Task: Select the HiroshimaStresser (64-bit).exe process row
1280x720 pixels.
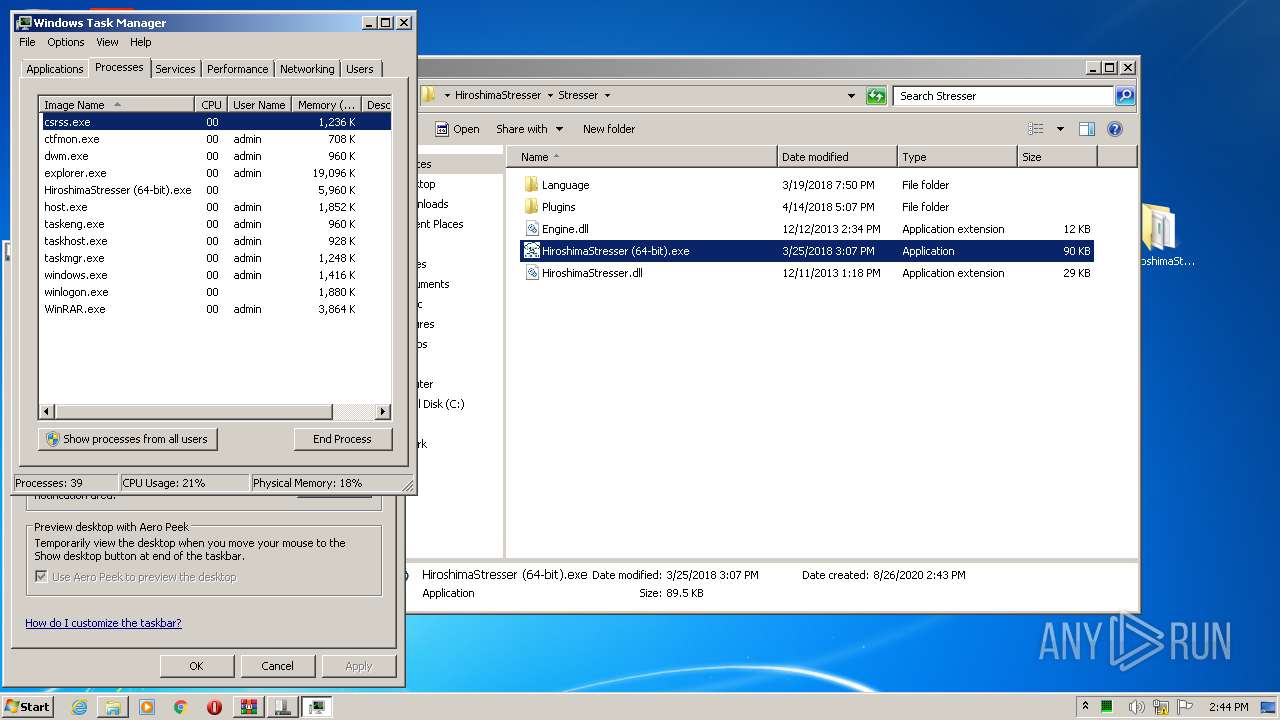Action: point(215,190)
